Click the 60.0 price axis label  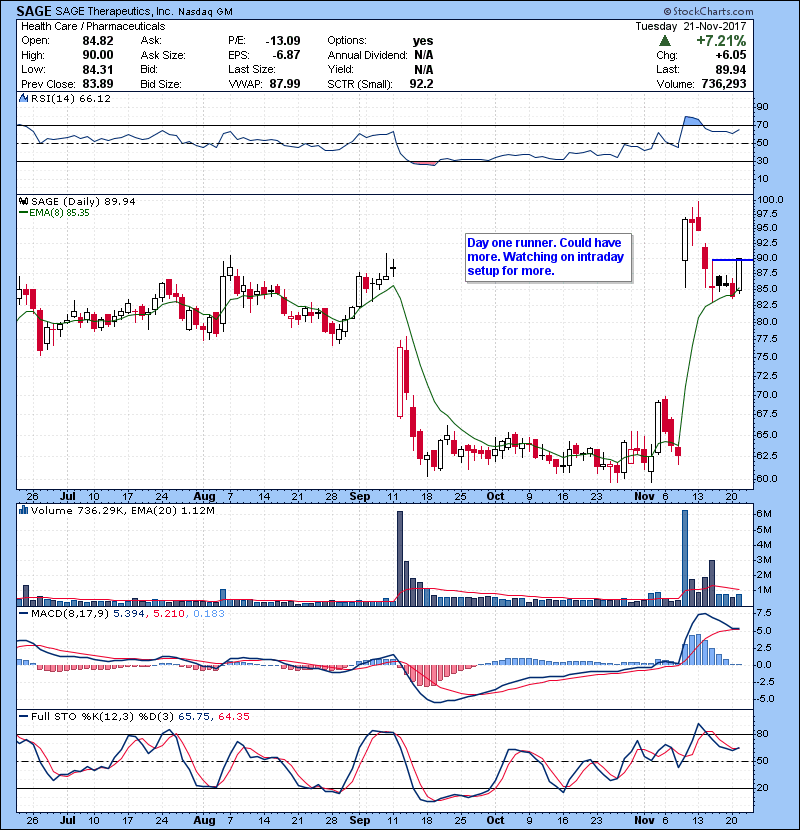tap(767, 479)
